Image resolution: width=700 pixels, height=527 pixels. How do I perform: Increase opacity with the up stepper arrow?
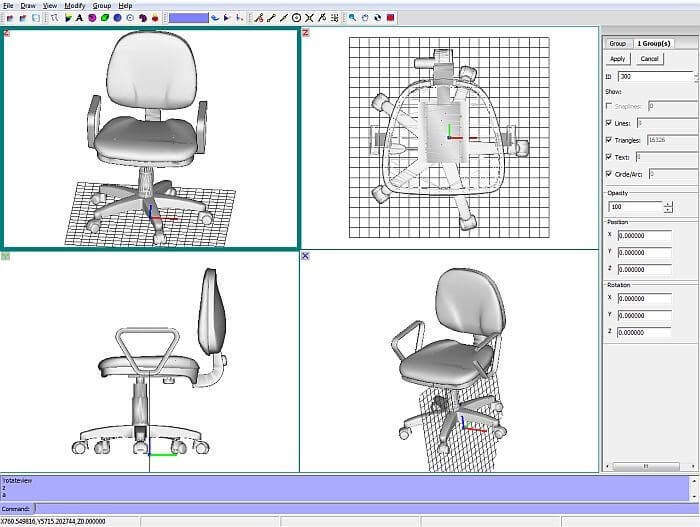pyautogui.click(x=668, y=204)
